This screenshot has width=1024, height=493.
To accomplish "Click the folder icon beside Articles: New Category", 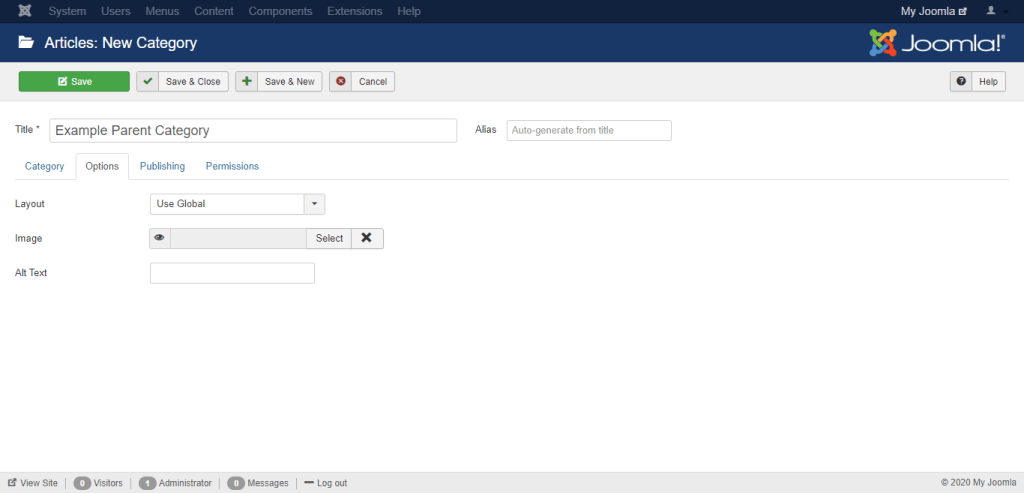I will 26,43.
